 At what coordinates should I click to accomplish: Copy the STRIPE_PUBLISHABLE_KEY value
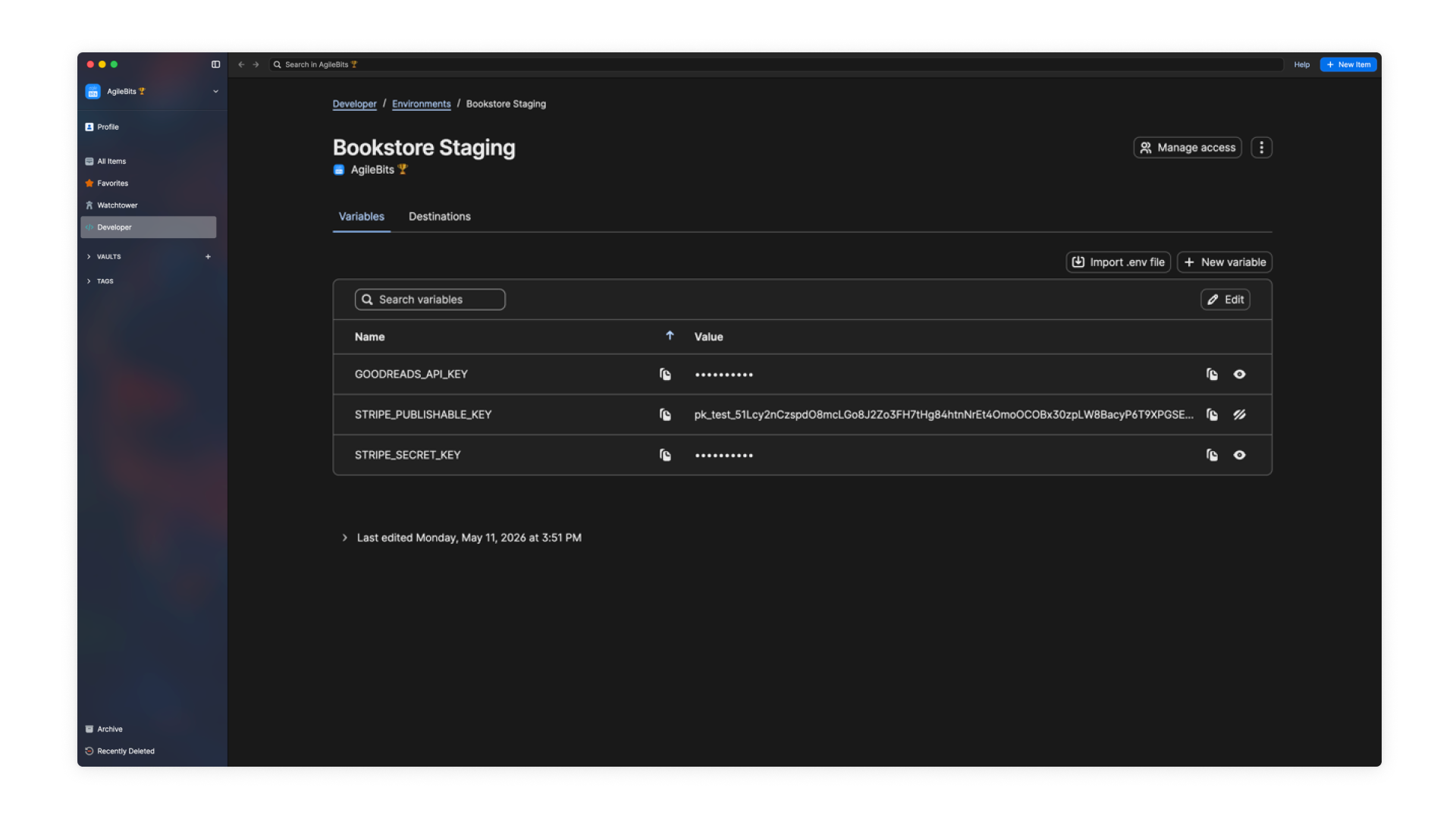tap(1212, 415)
